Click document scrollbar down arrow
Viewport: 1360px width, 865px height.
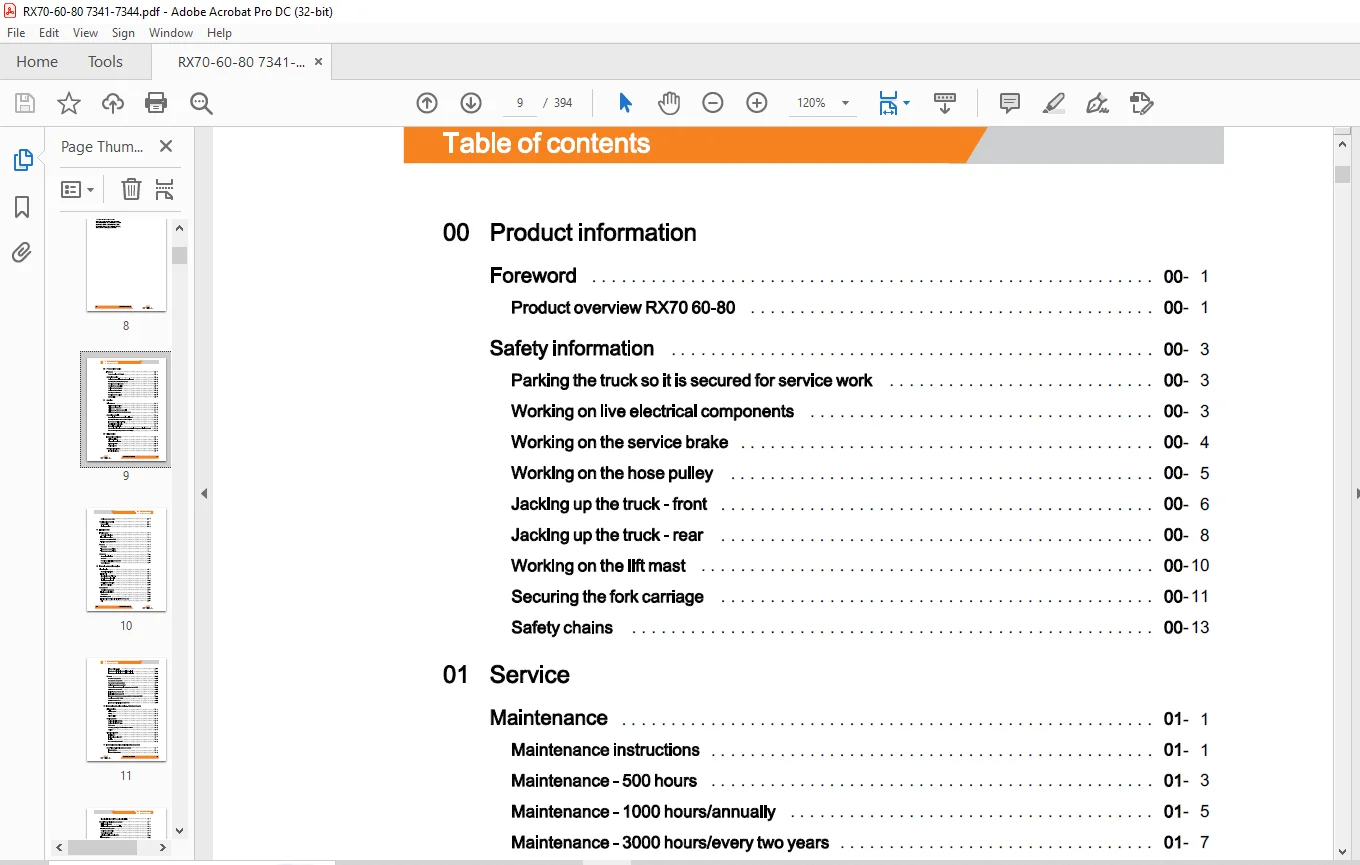[x=1342, y=850]
